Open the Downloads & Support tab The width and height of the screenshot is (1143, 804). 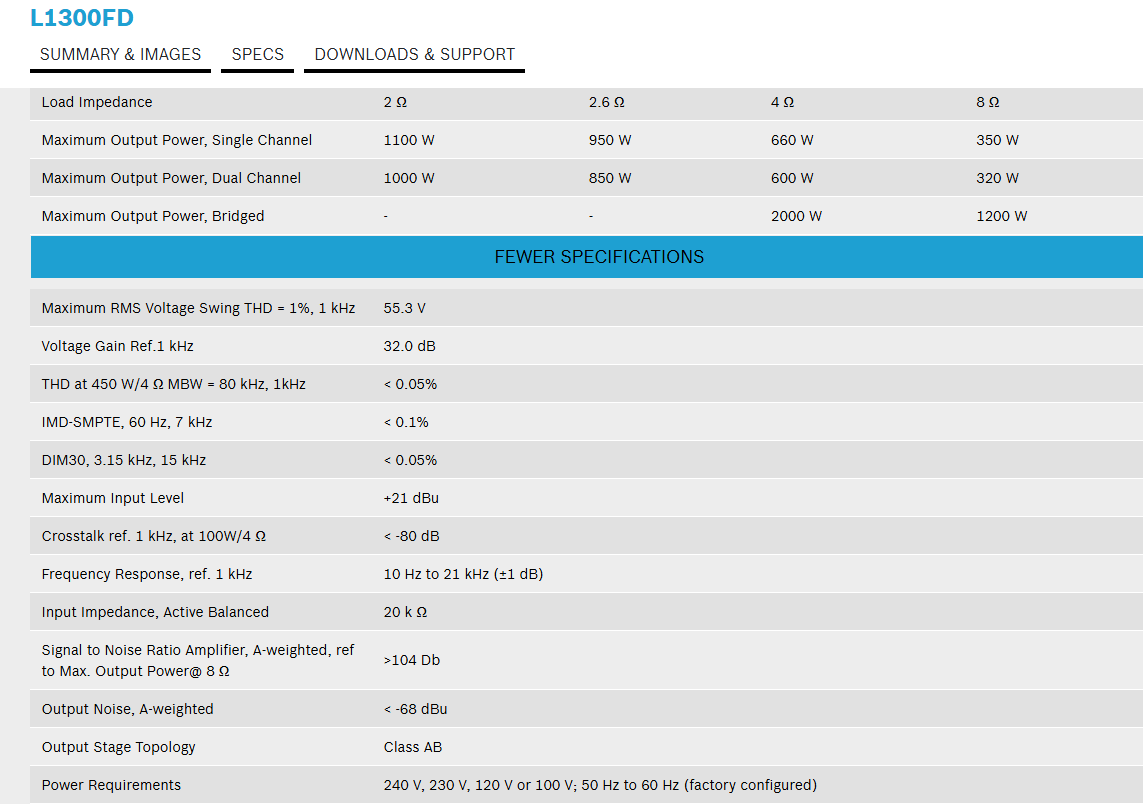tap(414, 55)
